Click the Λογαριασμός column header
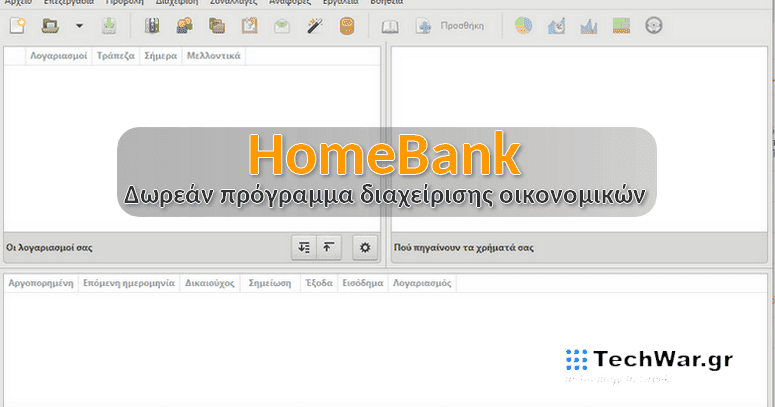775x407 pixels. point(422,283)
